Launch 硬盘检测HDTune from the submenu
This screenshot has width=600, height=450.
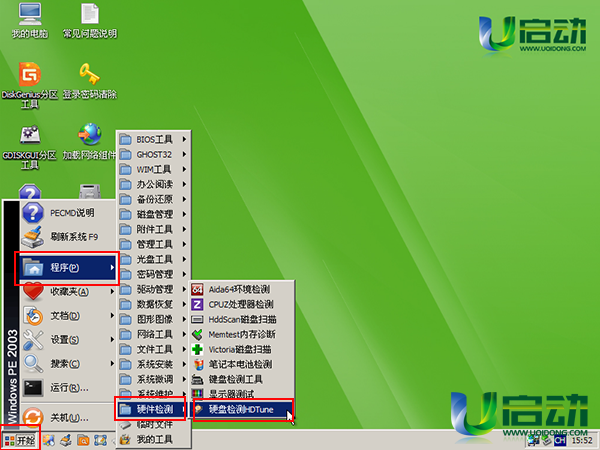click(242, 409)
